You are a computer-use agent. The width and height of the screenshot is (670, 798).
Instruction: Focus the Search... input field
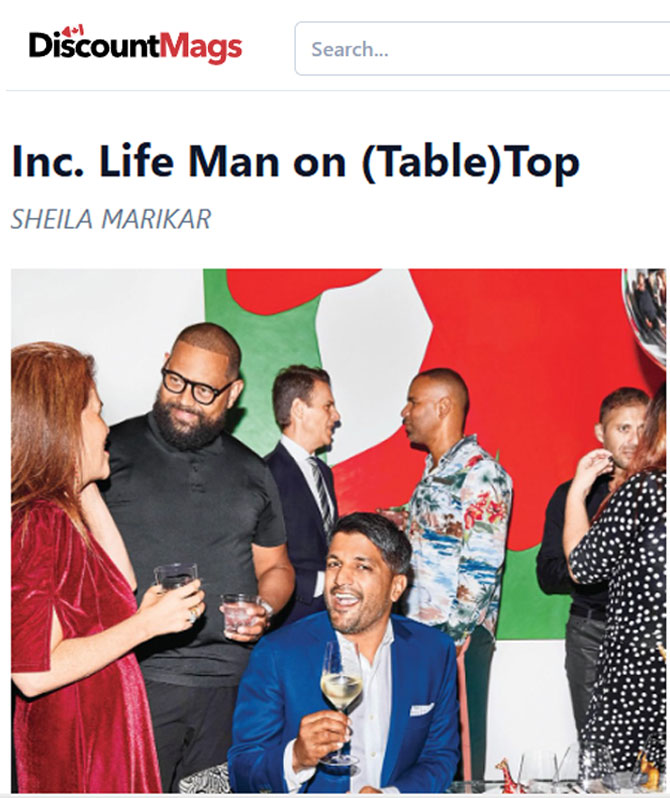[482, 49]
